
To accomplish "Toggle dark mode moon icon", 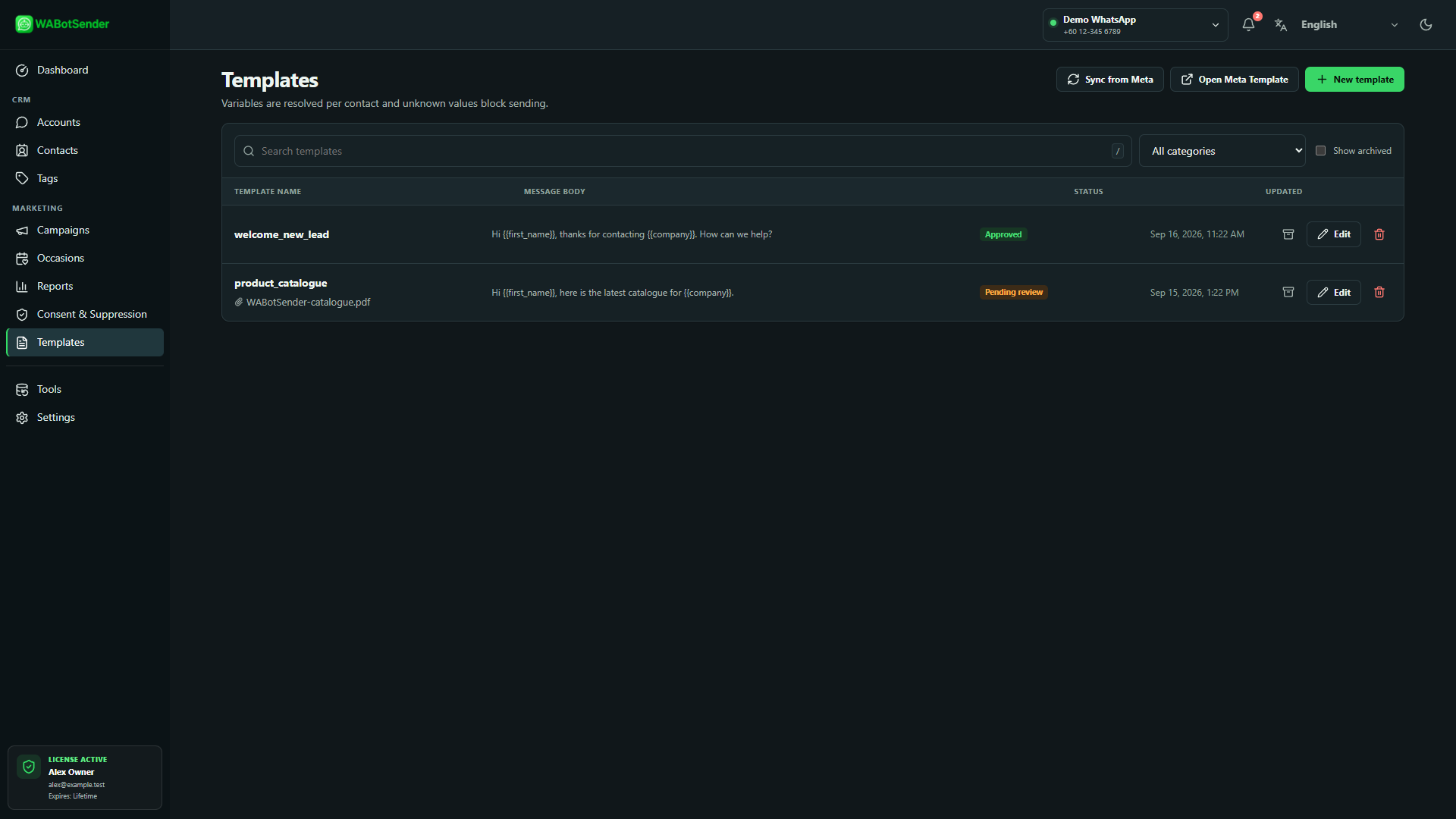I will (1426, 24).
